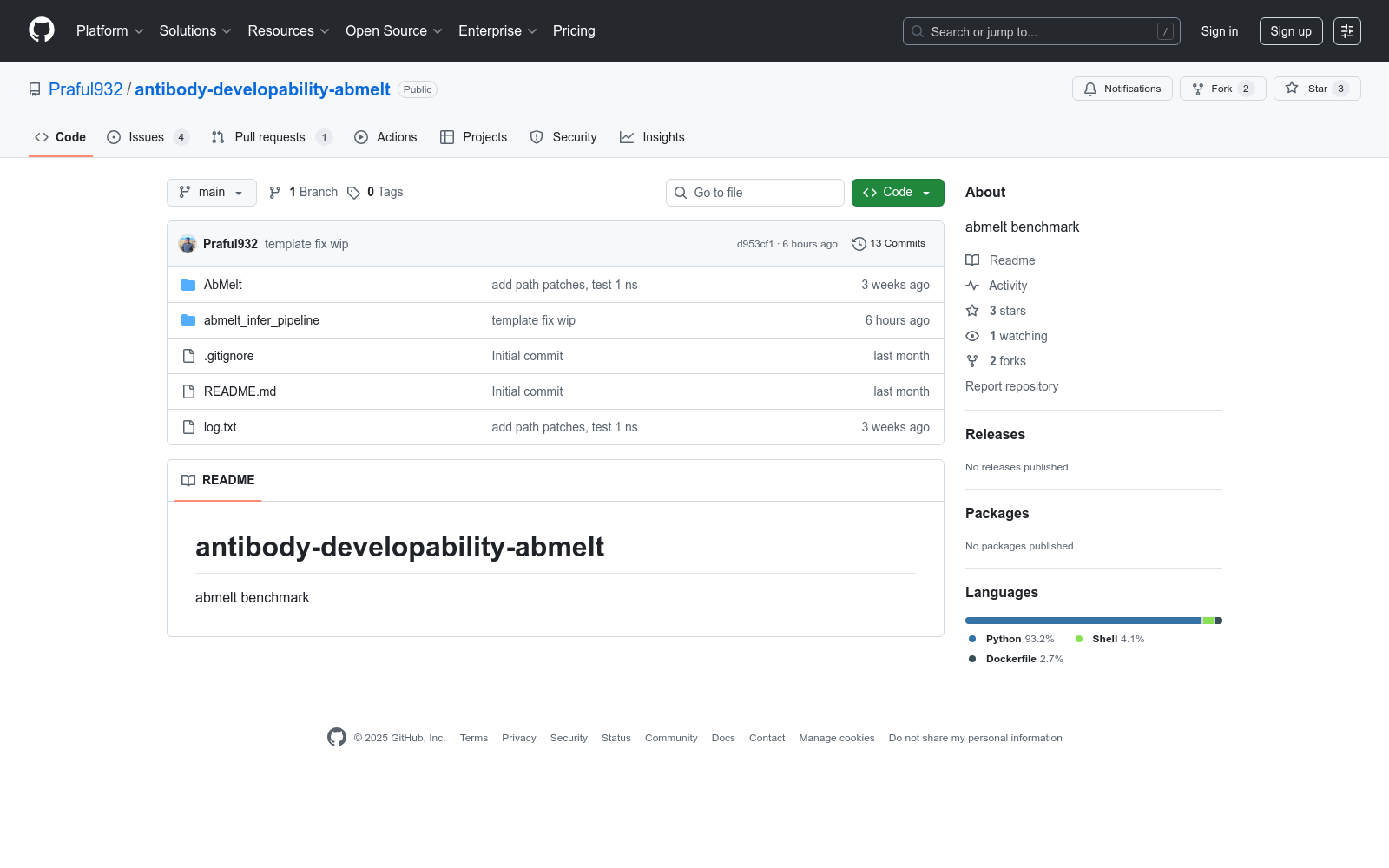
Task: Click the Packages heading link
Action: [997, 514]
